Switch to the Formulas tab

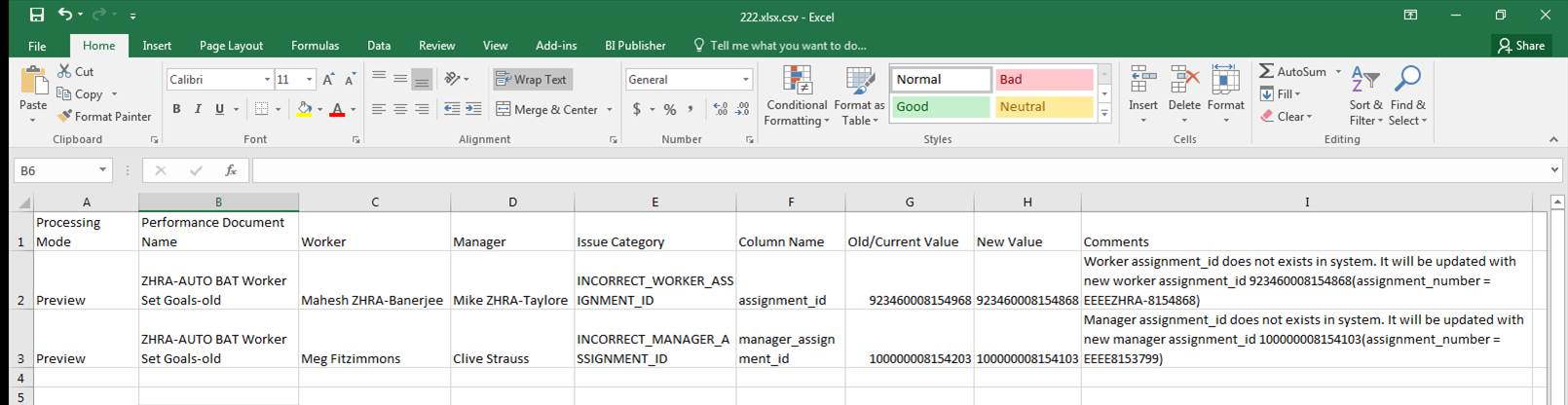[315, 46]
